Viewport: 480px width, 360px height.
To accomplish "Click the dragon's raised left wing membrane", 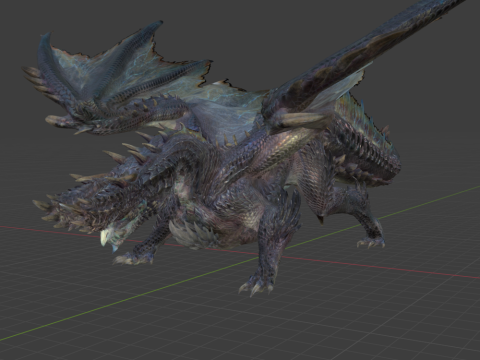I will (x=123, y=72).
